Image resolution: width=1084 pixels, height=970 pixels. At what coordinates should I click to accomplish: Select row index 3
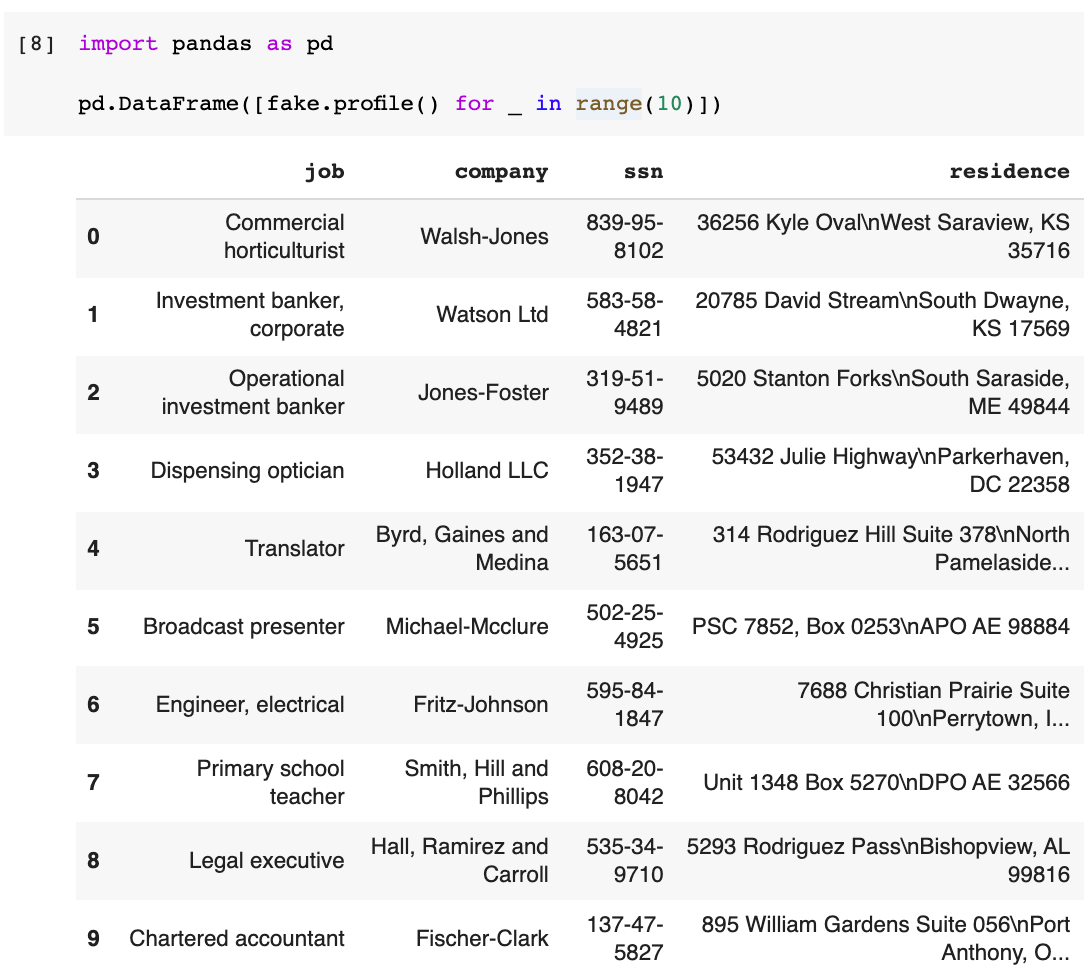(x=93, y=471)
